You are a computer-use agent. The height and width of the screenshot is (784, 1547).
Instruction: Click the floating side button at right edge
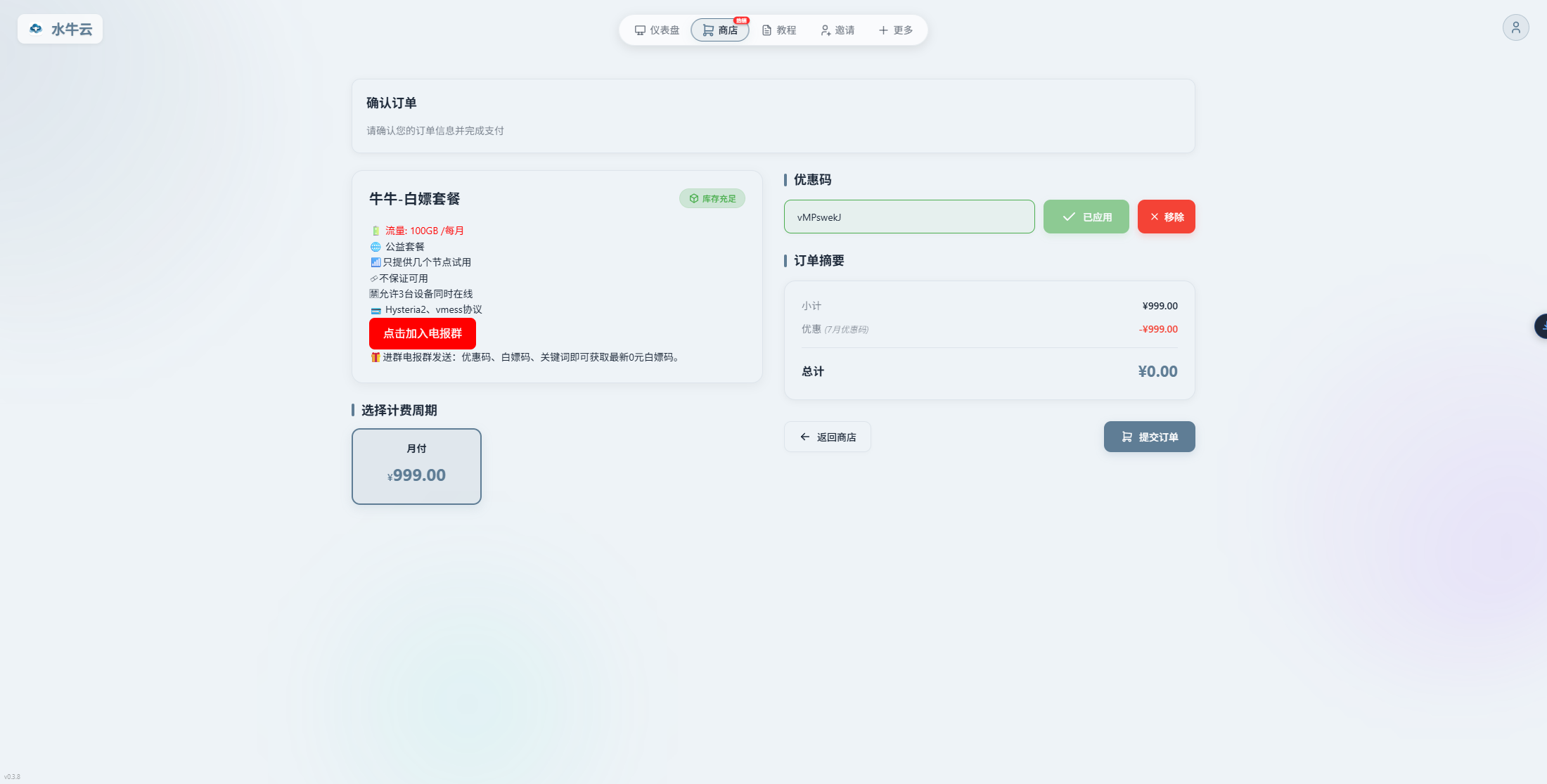(1541, 326)
